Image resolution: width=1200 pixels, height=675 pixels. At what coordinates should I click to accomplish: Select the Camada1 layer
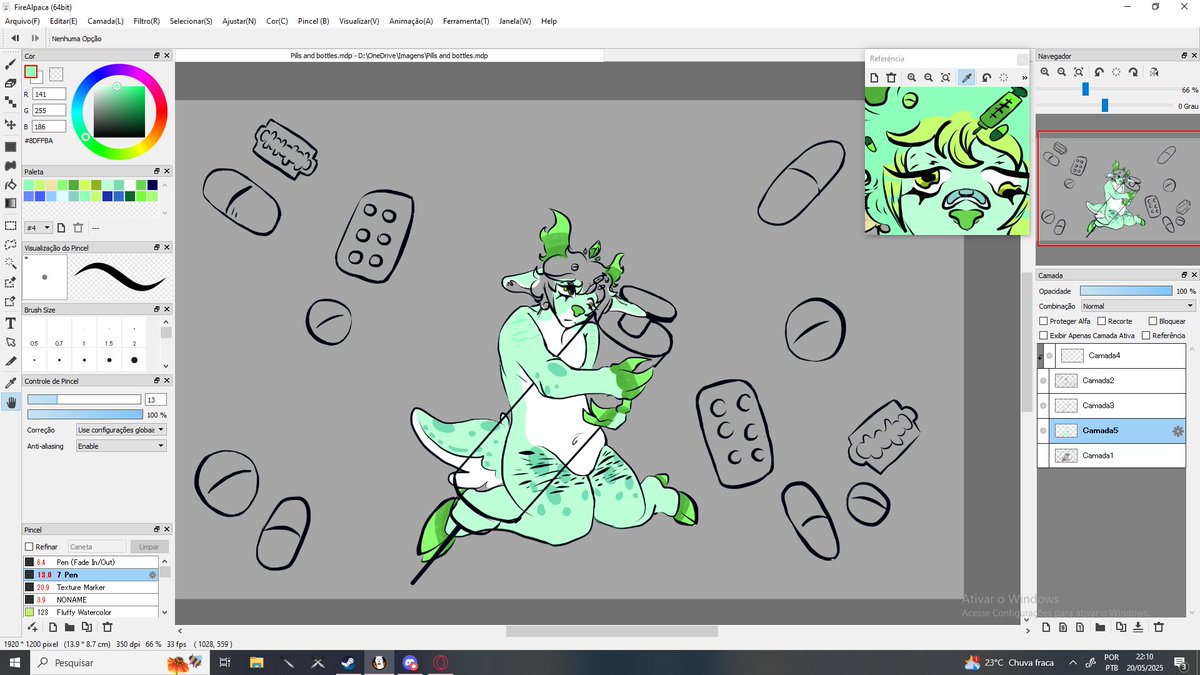[1112, 455]
